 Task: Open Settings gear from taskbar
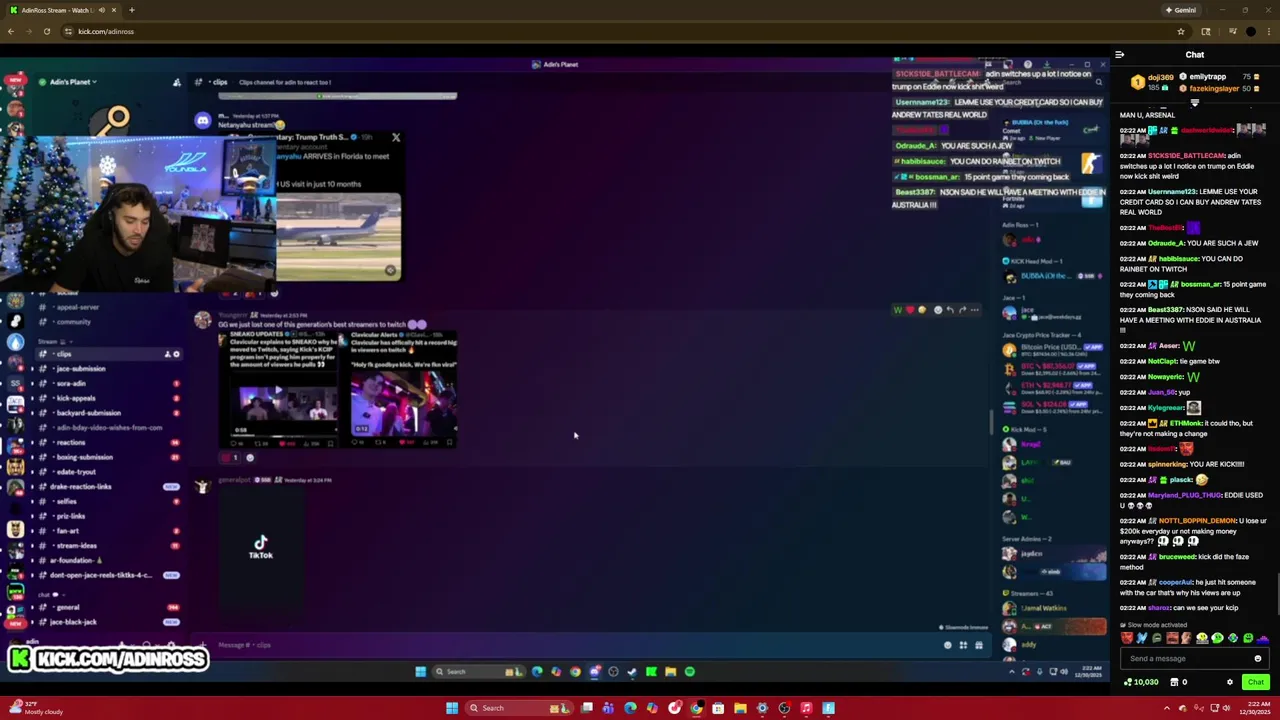coord(762,708)
